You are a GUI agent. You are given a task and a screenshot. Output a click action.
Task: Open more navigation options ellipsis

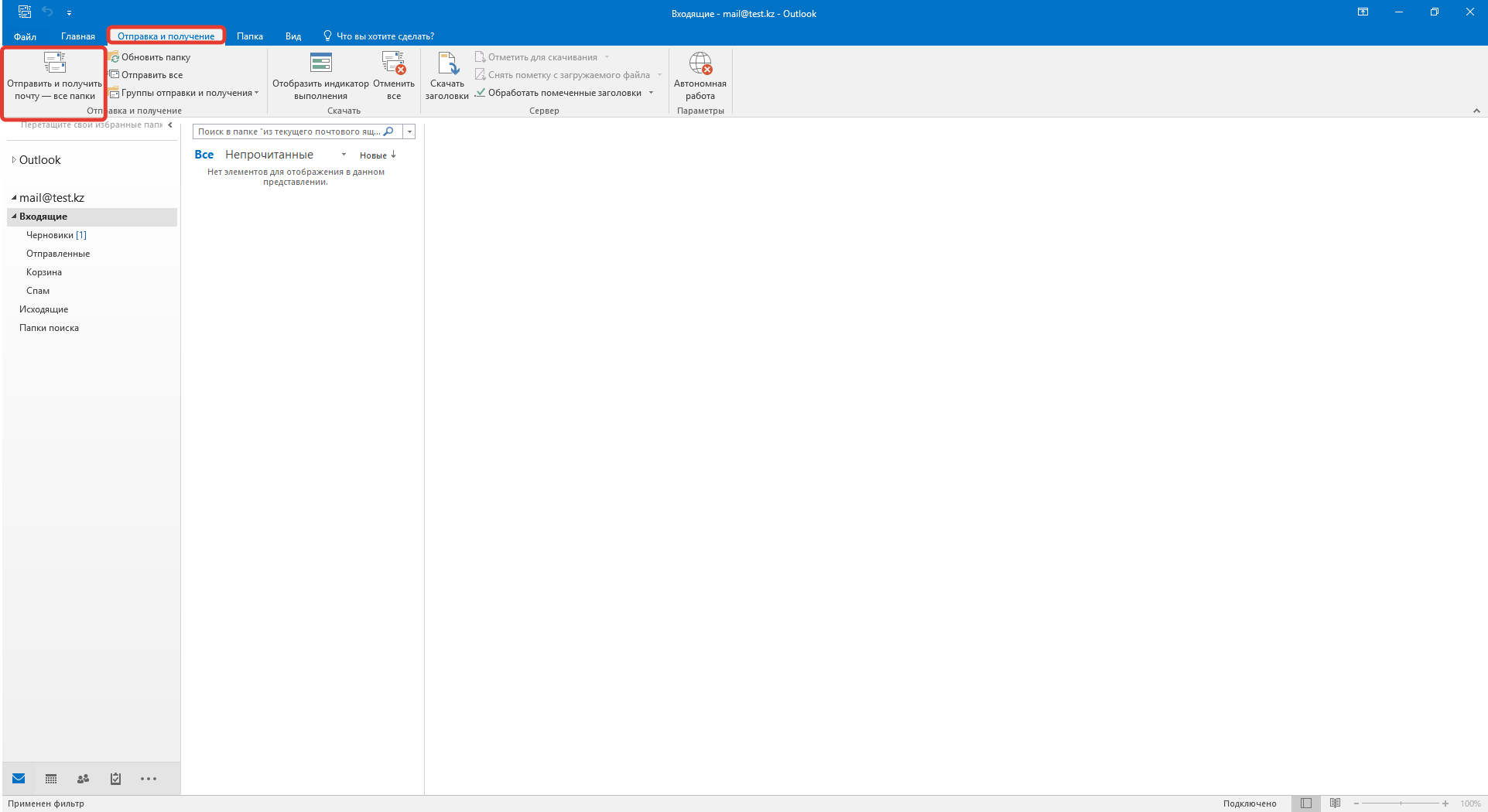click(149, 779)
